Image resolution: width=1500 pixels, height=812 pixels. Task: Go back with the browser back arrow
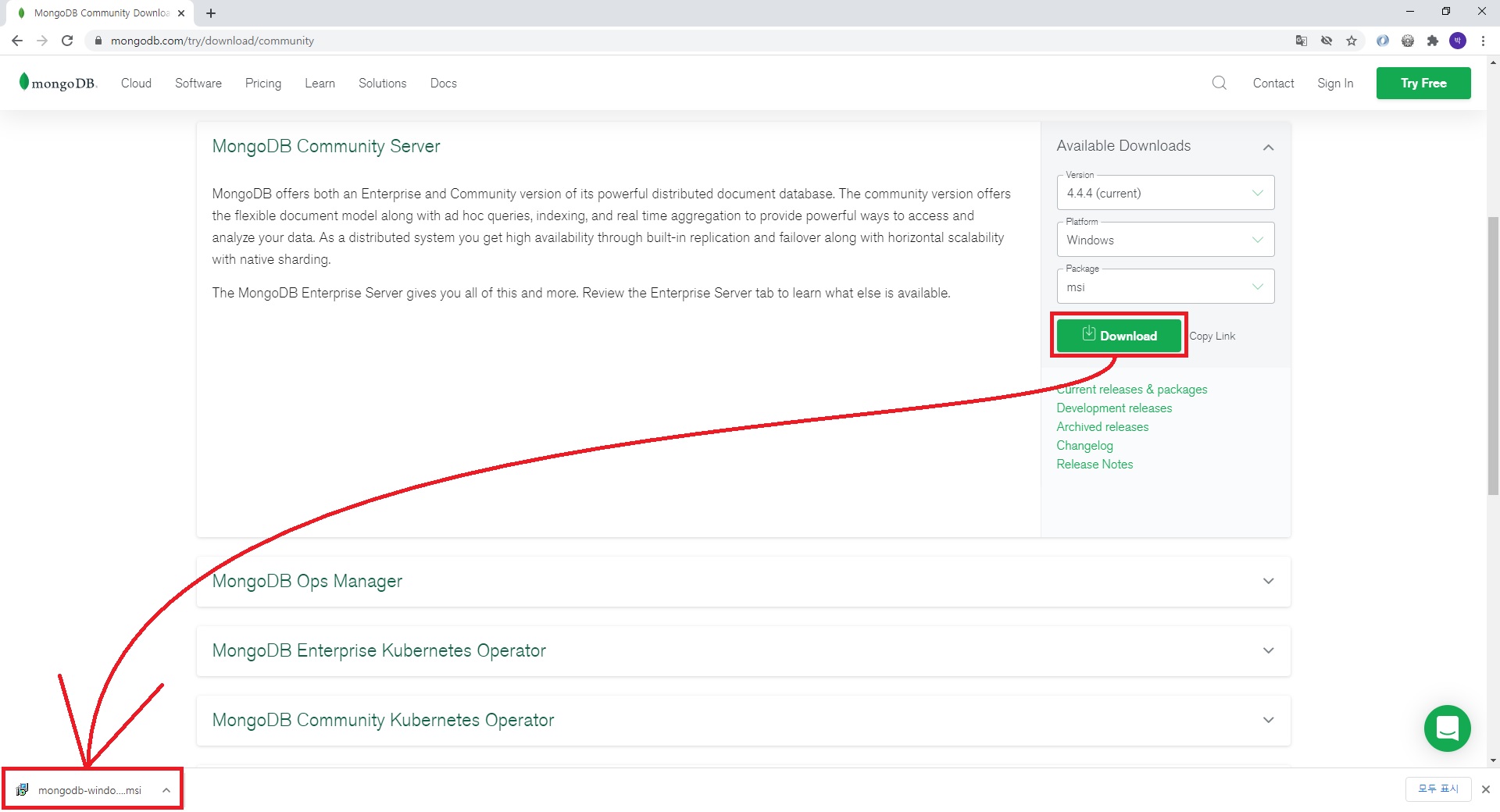coord(17,41)
